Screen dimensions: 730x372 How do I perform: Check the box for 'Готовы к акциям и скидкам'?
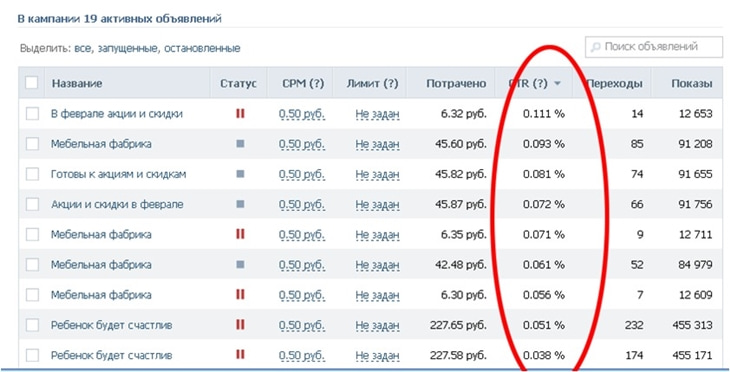point(32,174)
